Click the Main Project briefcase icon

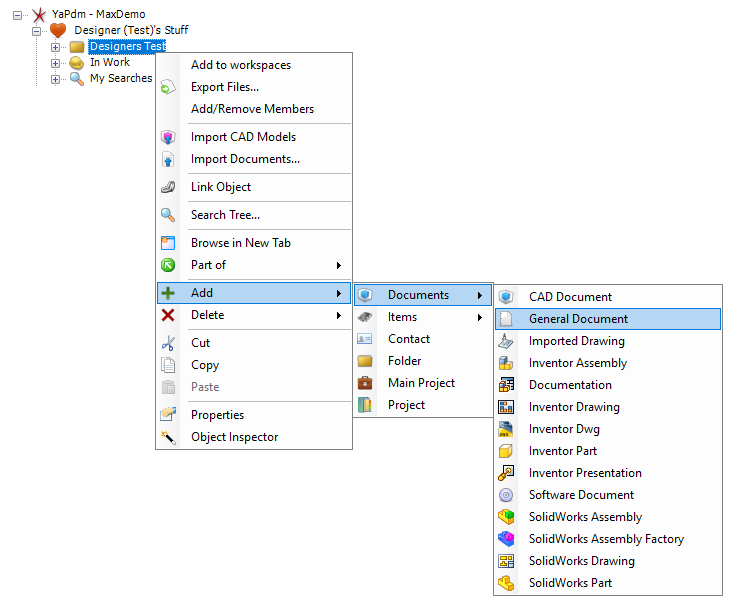pos(366,383)
